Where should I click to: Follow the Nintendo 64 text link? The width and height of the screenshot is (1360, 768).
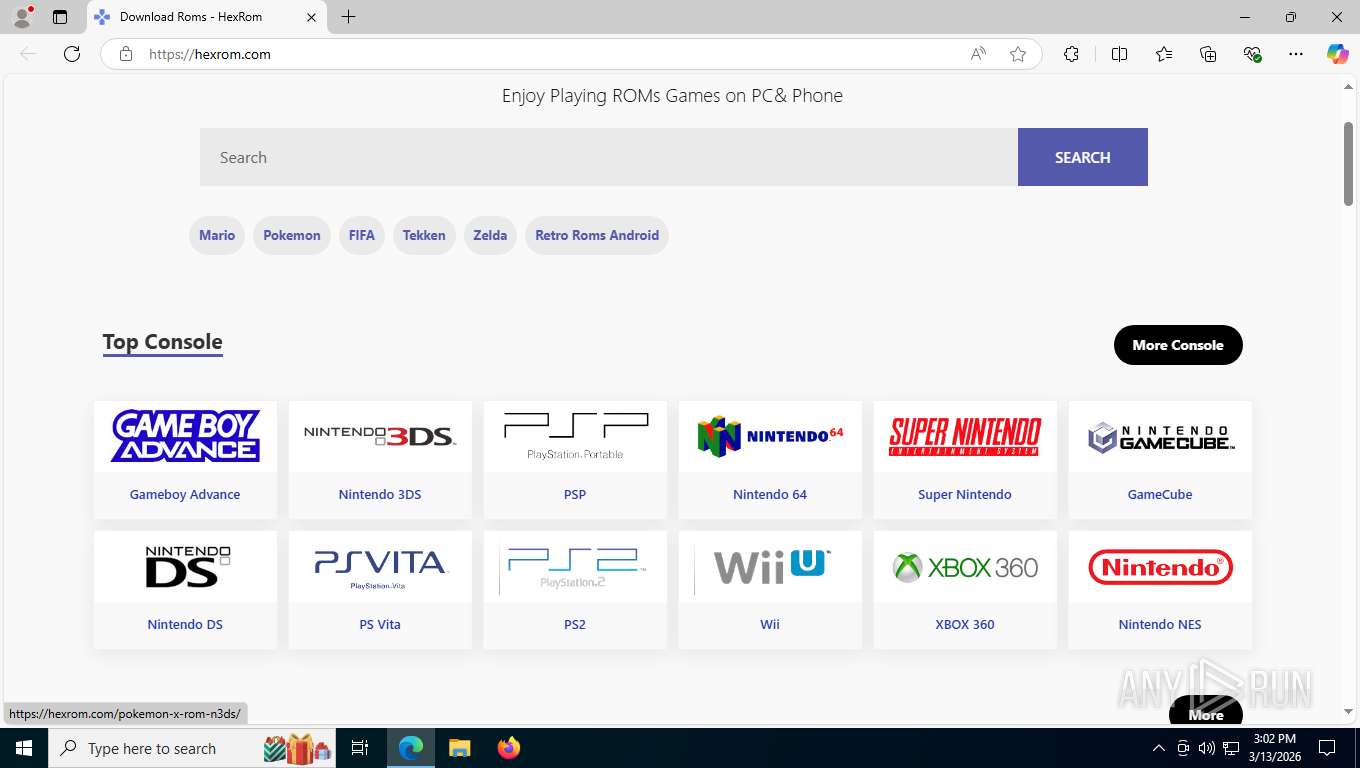click(x=770, y=494)
